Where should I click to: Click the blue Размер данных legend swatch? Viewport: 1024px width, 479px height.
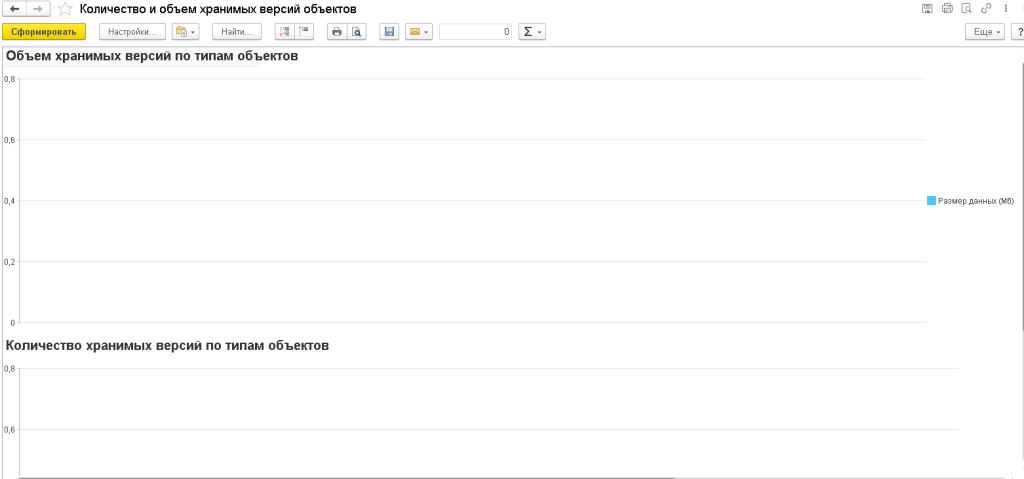(931, 201)
